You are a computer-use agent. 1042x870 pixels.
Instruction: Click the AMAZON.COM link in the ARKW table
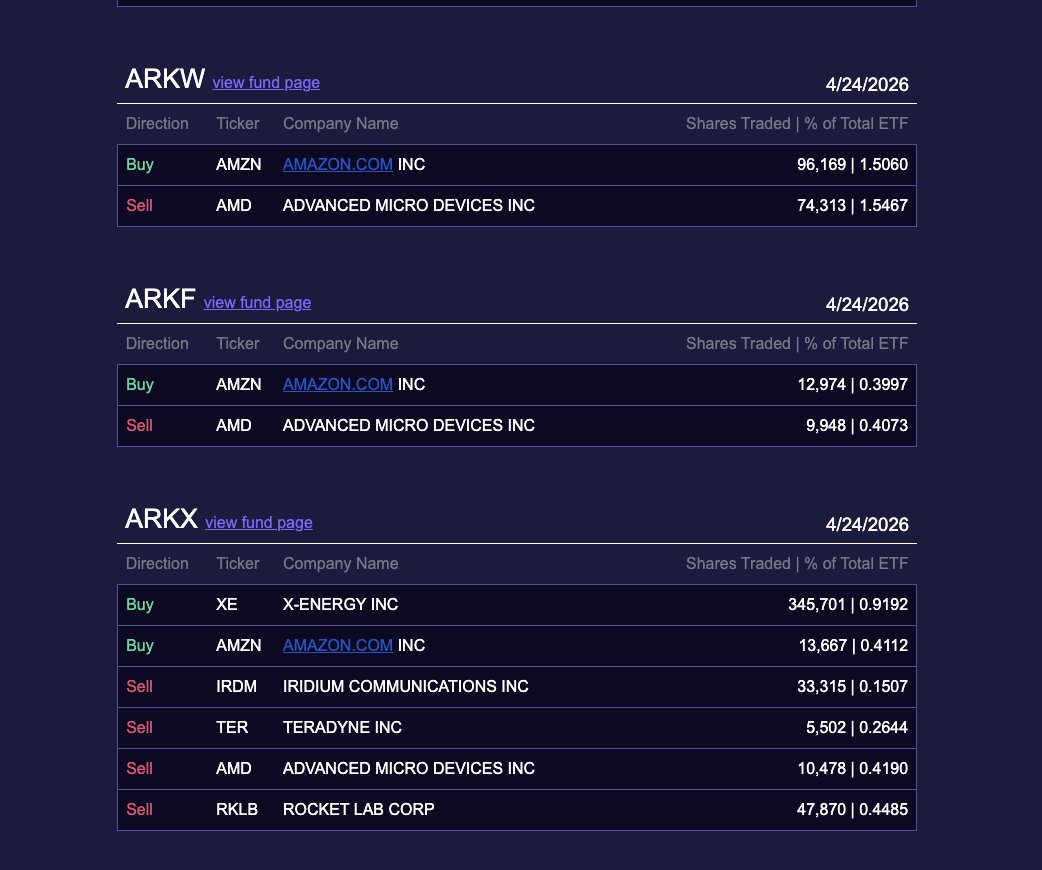coord(338,165)
